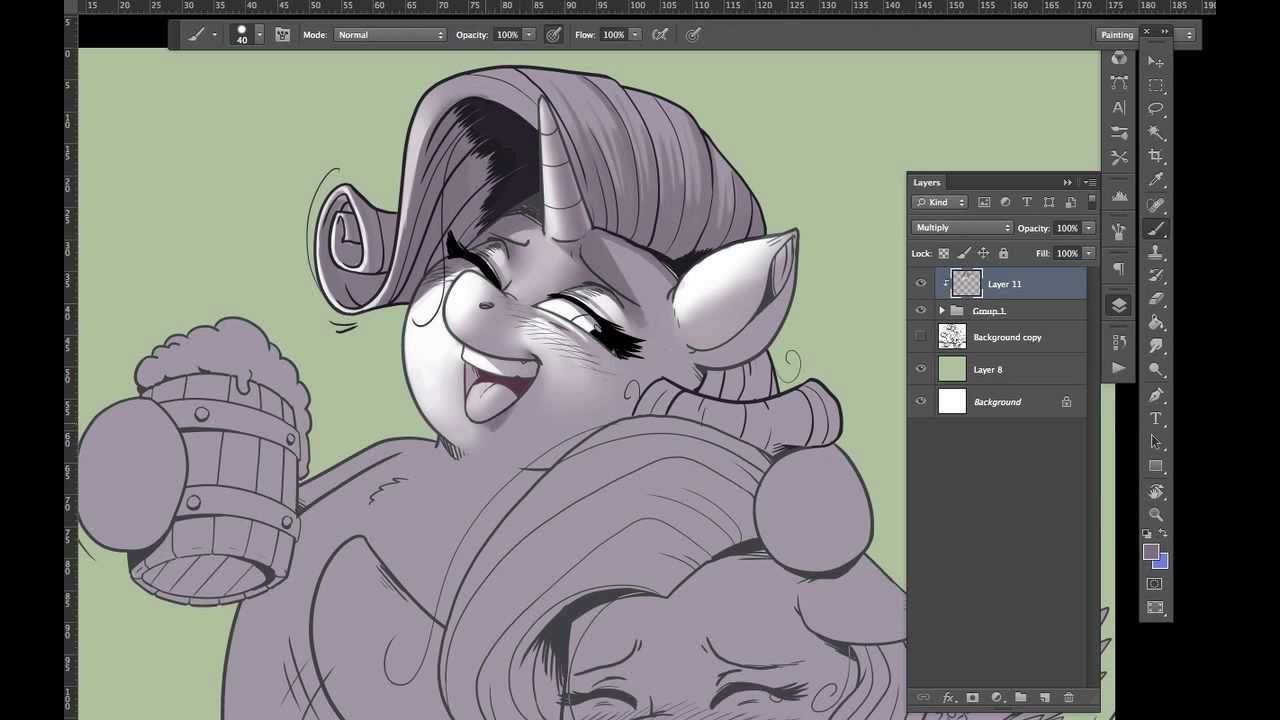The width and height of the screenshot is (1280, 720).
Task: Open the brush Mode dropdown
Action: click(391, 35)
